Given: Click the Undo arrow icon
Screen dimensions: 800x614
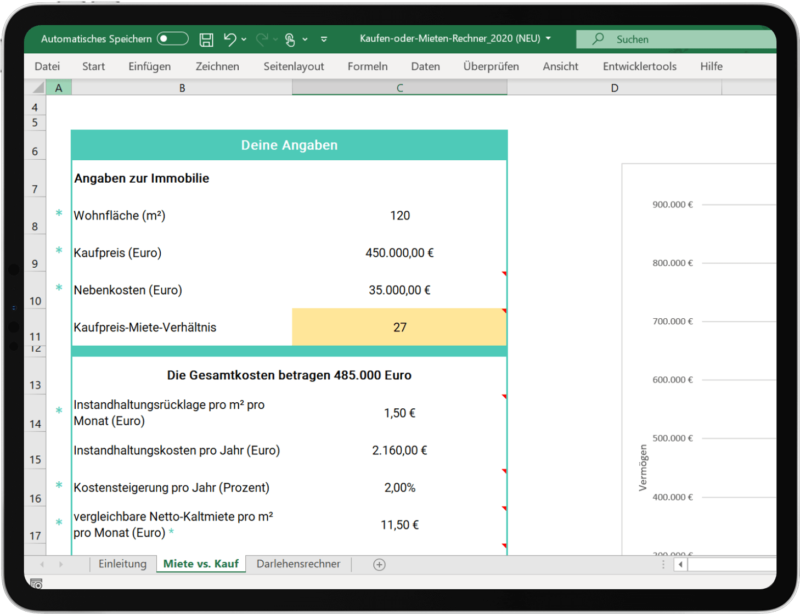Looking at the screenshot, I should pos(230,39).
